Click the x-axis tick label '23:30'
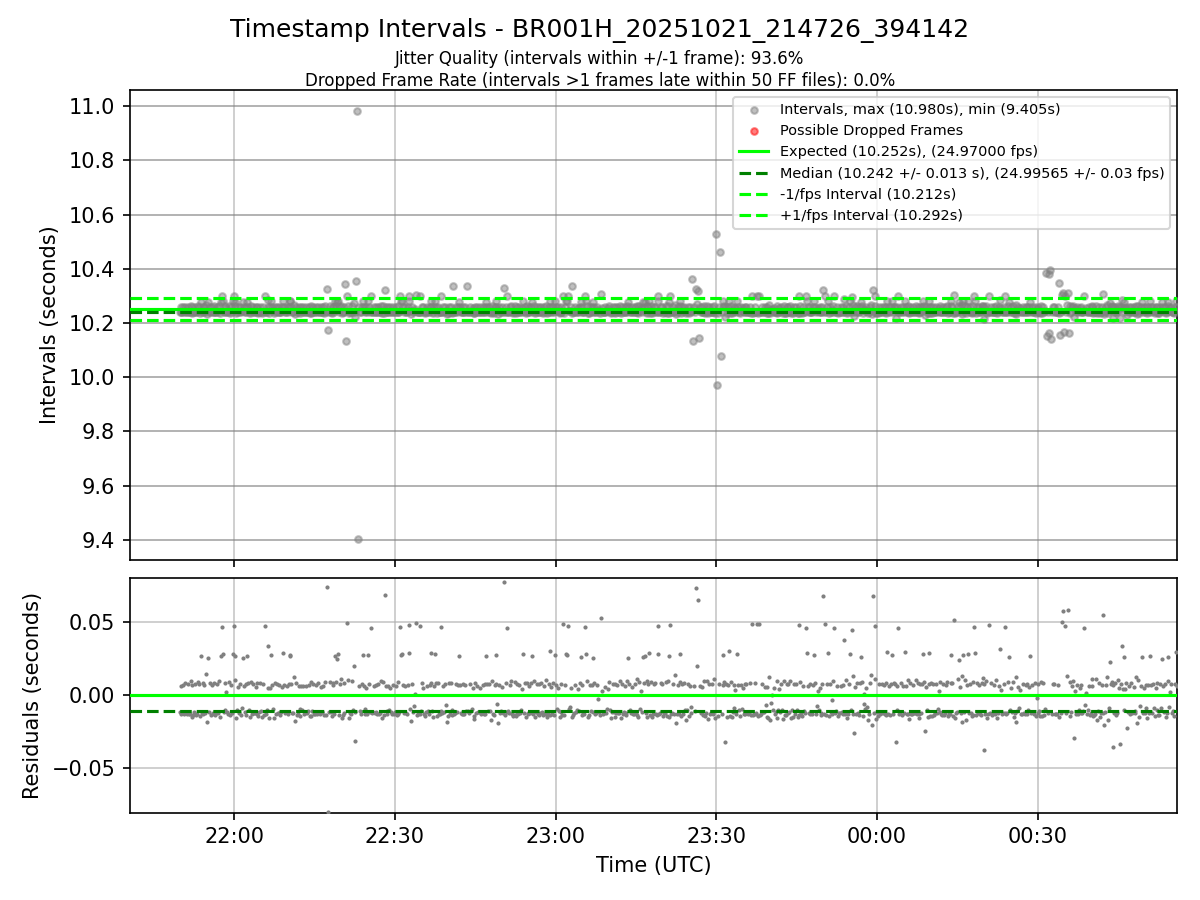Viewport: 1200px width, 900px height. coord(716,836)
